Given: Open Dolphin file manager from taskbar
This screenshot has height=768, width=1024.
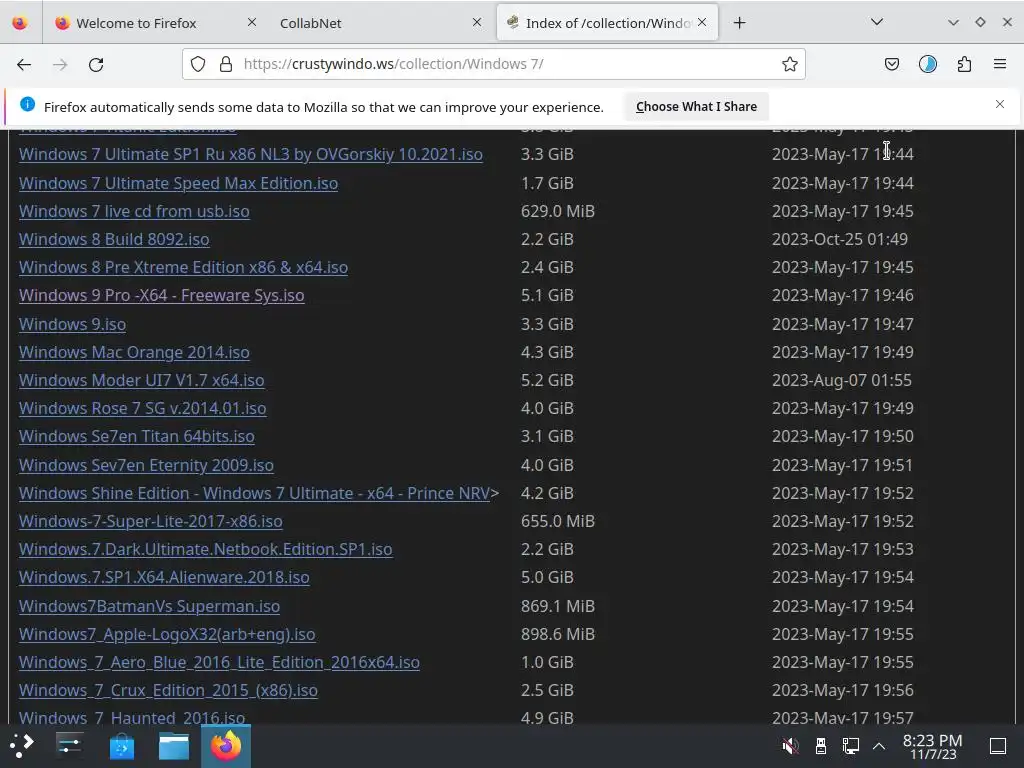Looking at the screenshot, I should coord(174,746).
